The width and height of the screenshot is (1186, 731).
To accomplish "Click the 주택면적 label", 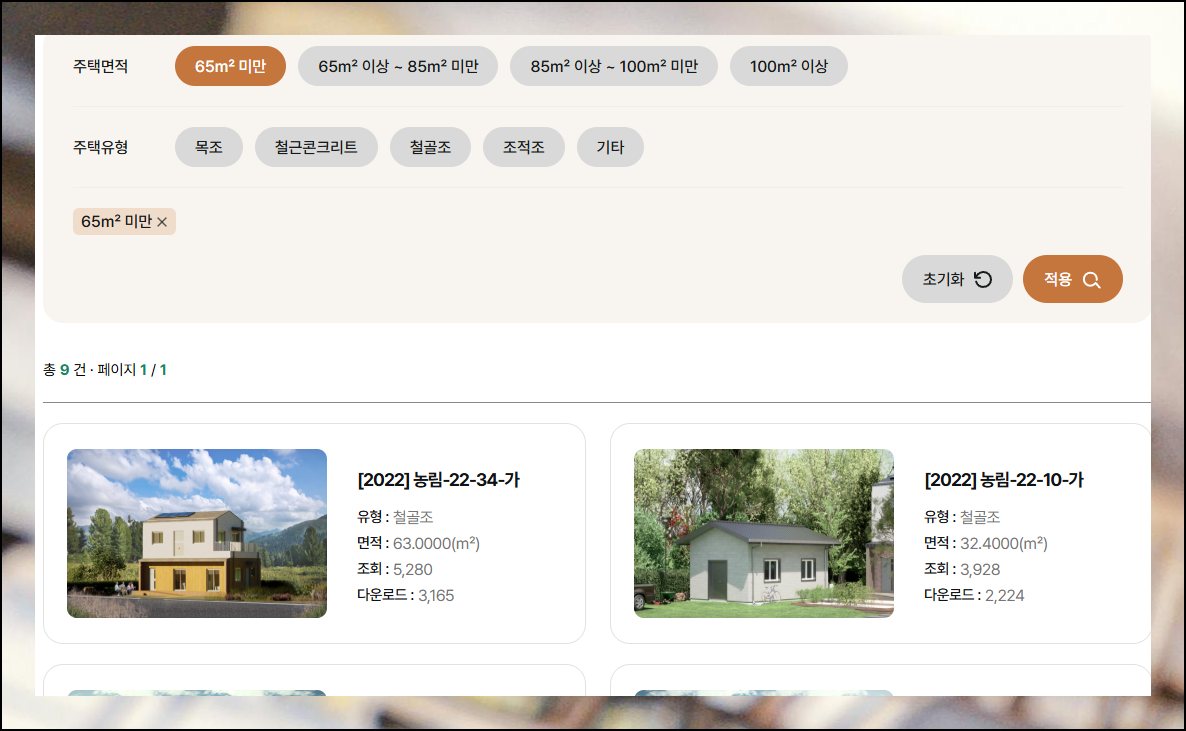I will 101,66.
